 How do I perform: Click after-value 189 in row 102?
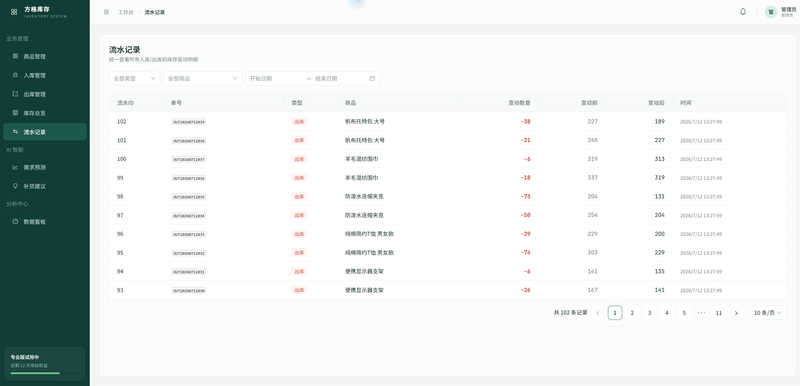coord(660,122)
